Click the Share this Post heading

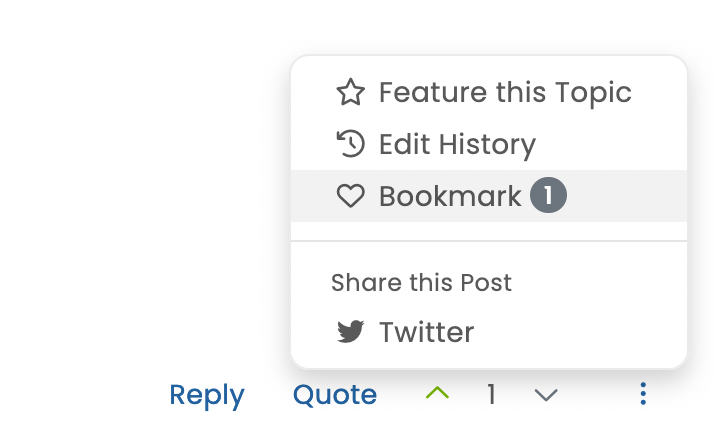pyautogui.click(x=421, y=283)
